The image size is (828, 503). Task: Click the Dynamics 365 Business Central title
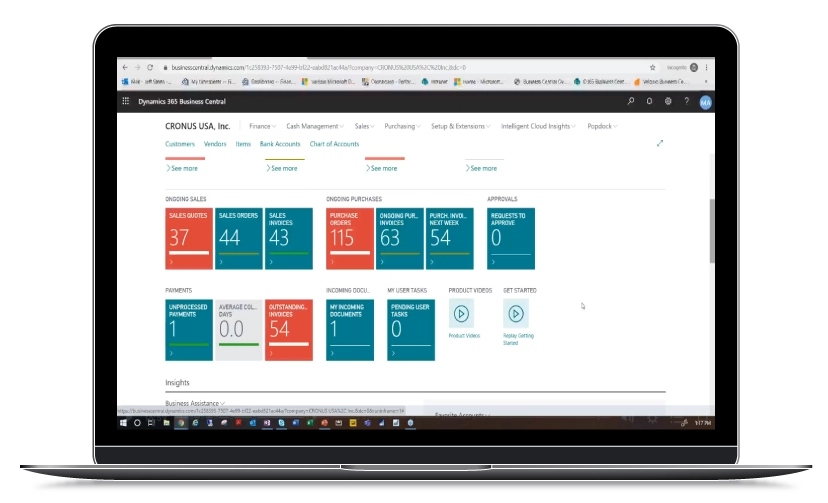coord(182,101)
